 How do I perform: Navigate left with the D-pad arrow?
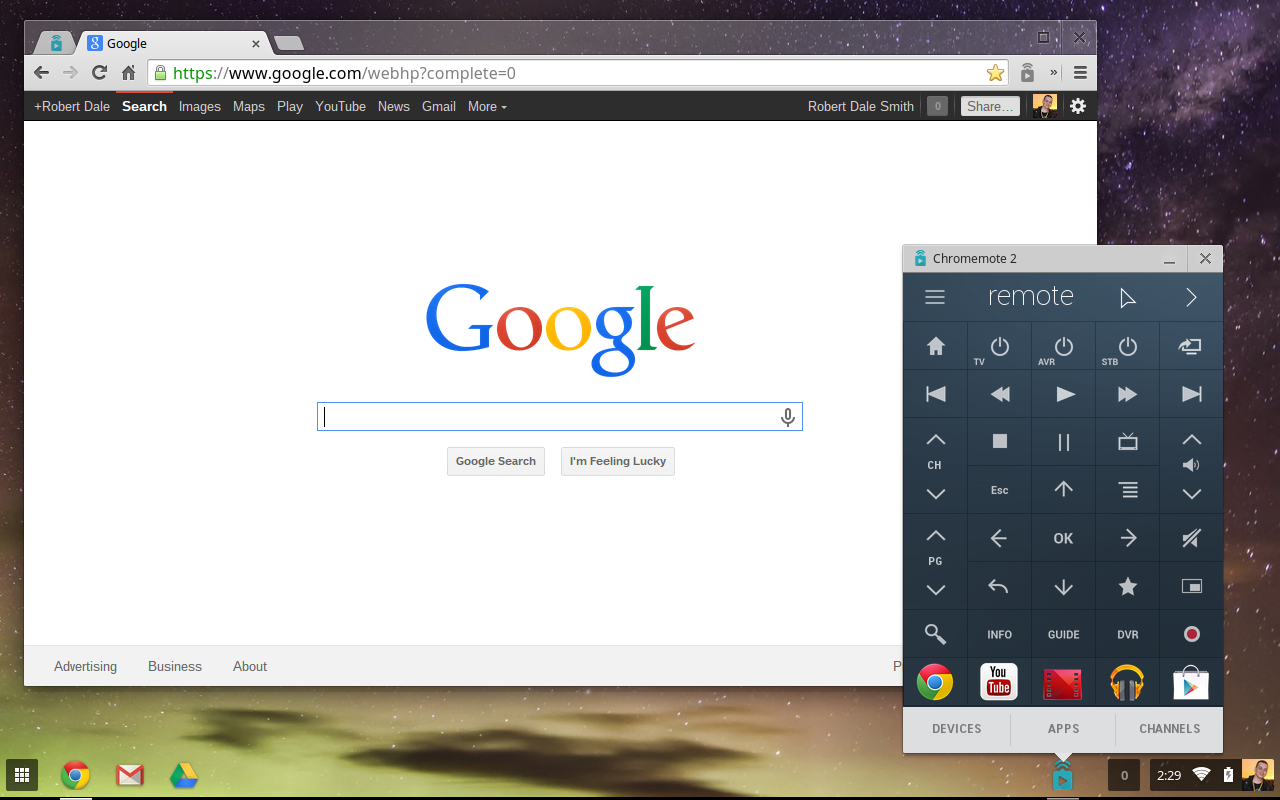(1000, 538)
